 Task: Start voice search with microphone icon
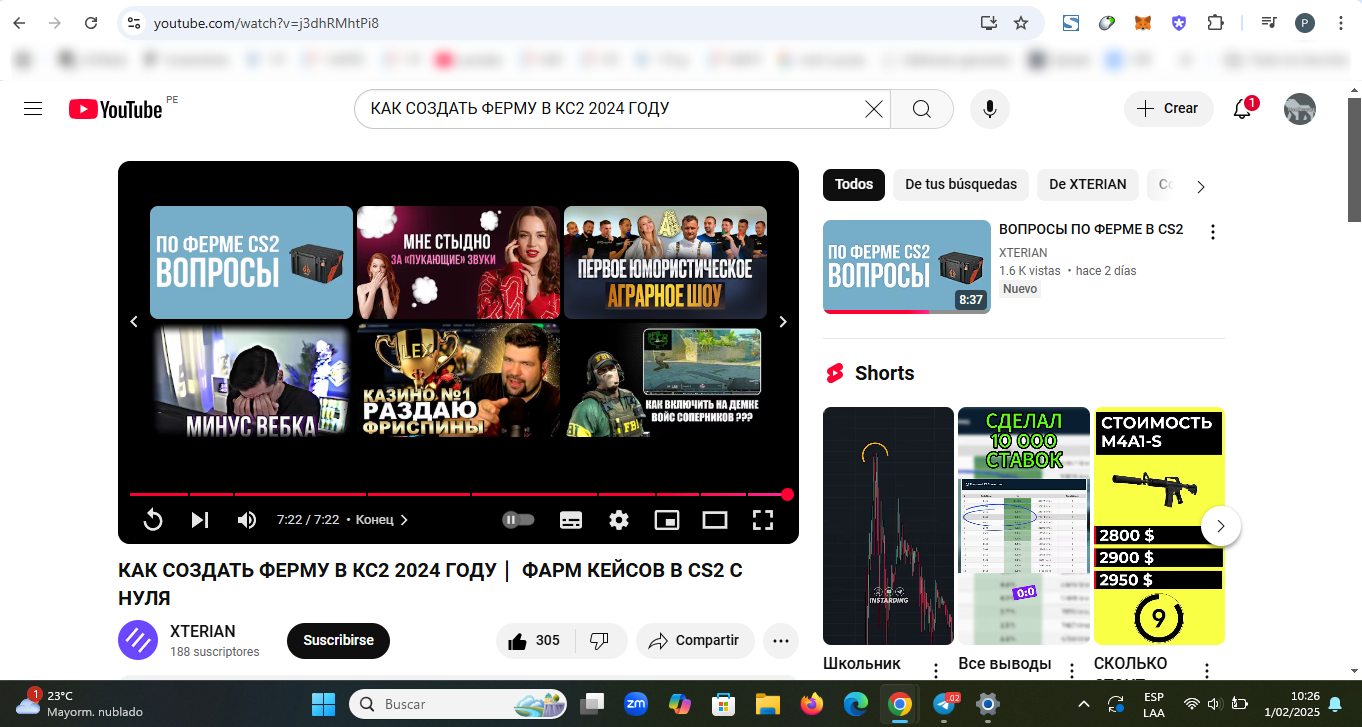[990, 109]
